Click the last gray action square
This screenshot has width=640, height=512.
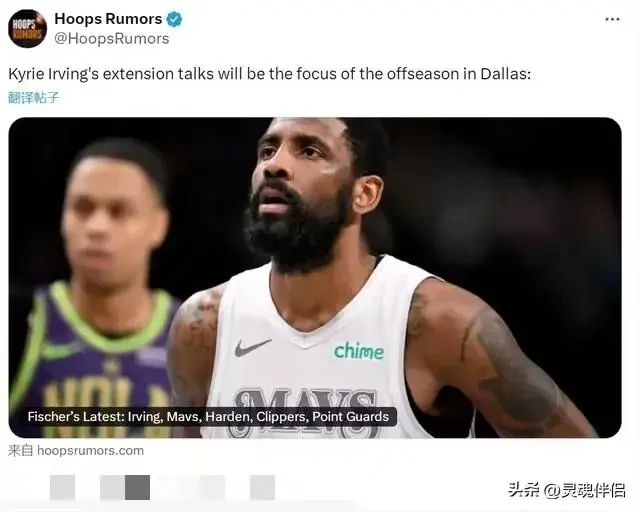point(262,487)
